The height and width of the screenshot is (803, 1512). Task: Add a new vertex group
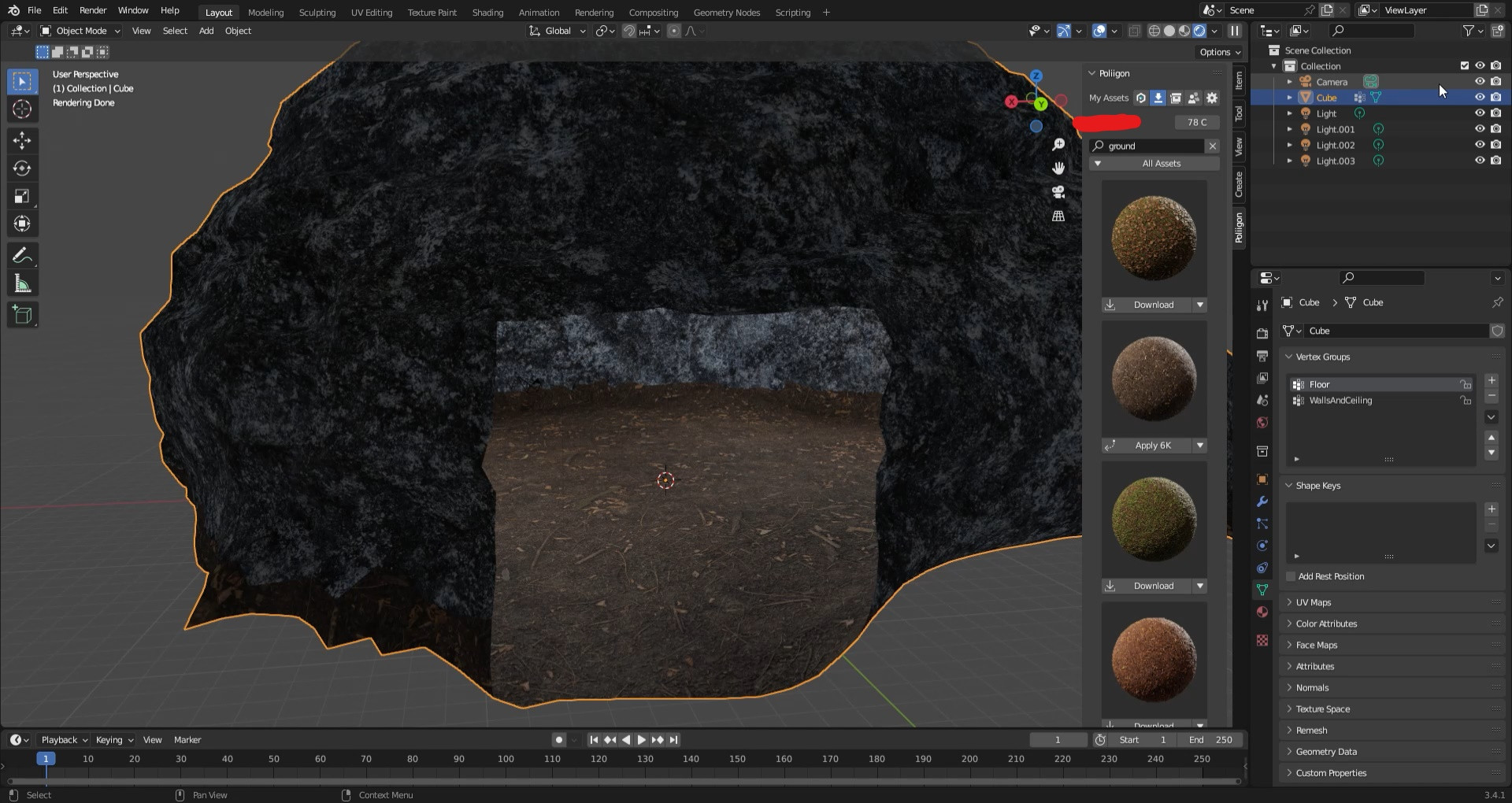1492,380
